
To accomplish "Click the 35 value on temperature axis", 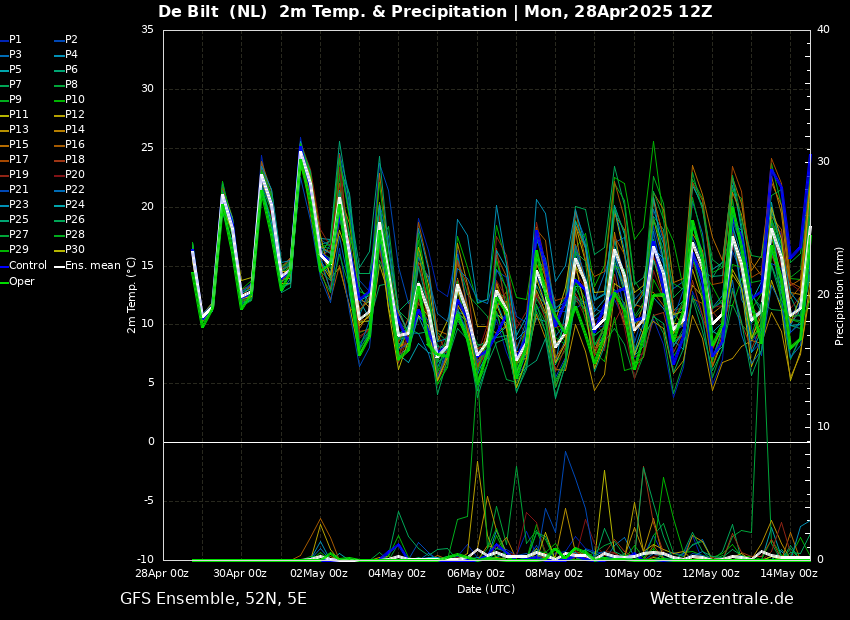I will [147, 30].
